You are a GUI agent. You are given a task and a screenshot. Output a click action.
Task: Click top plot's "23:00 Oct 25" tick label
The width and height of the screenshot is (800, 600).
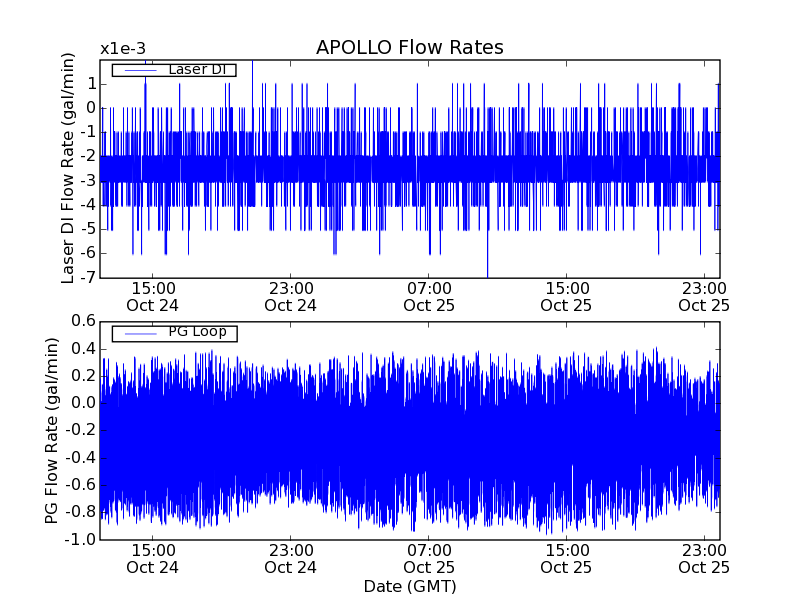coord(705,296)
